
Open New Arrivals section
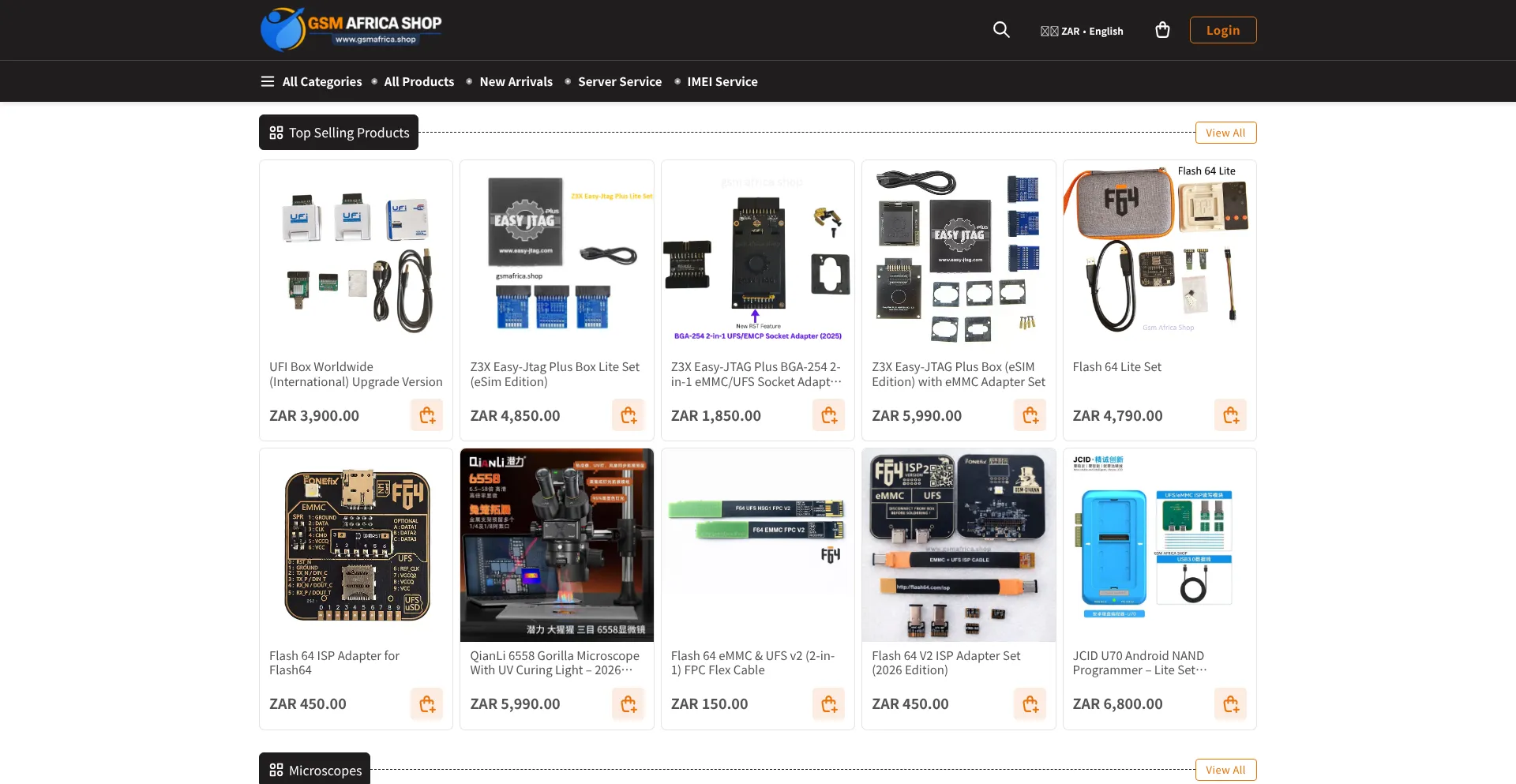coord(516,81)
